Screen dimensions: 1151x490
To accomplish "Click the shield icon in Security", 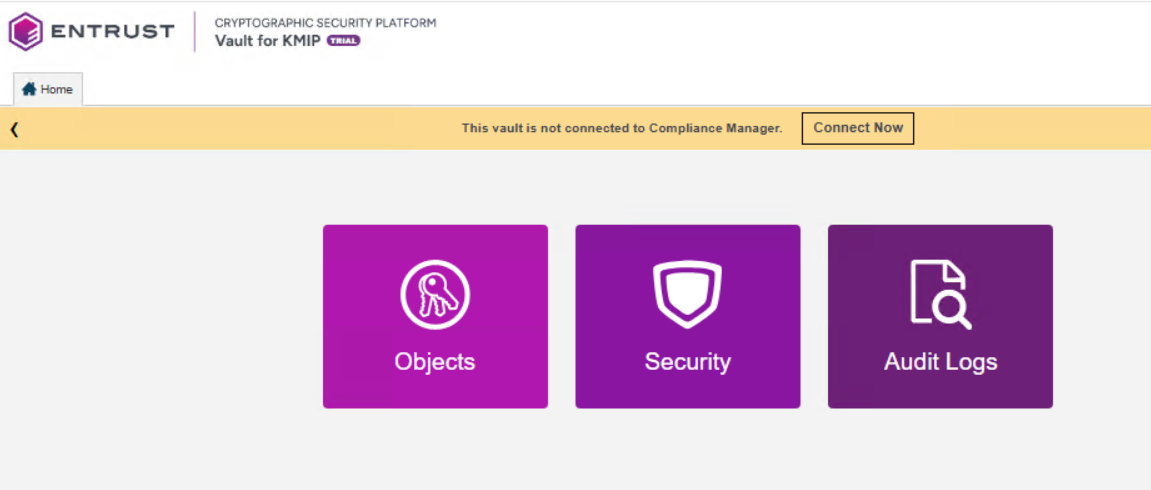I will pos(688,295).
